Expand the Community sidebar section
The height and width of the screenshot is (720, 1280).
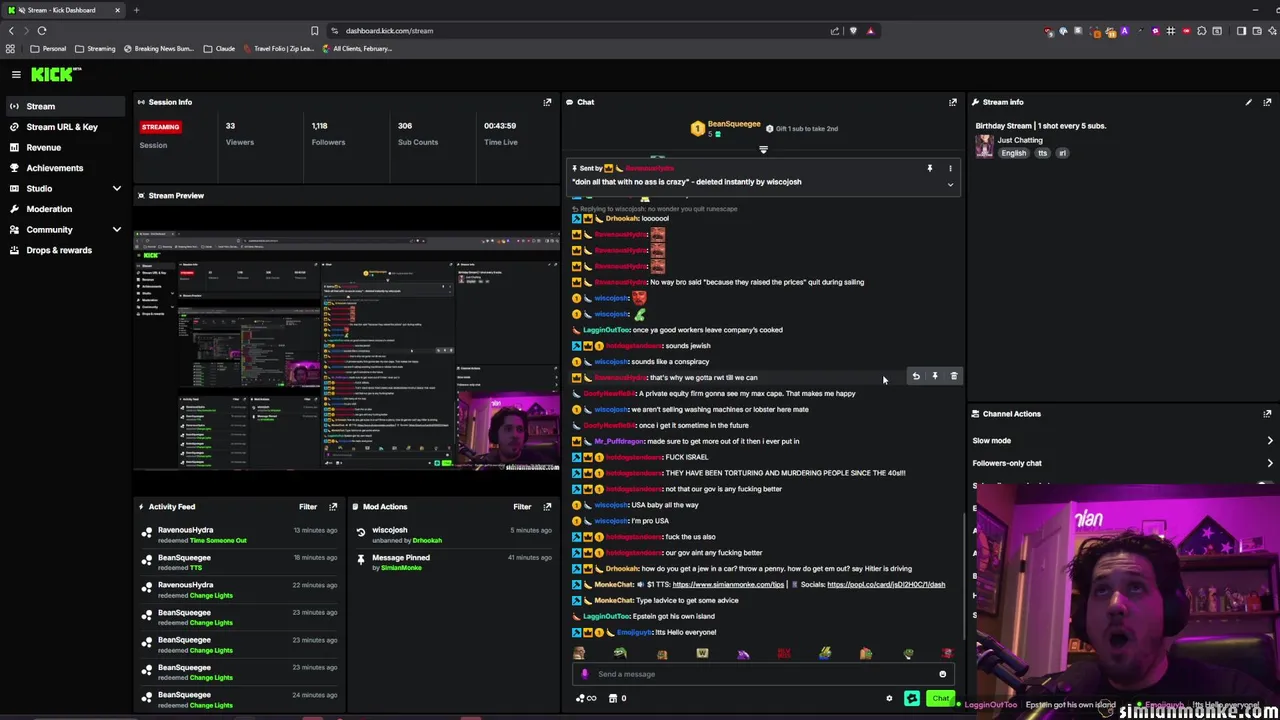point(116,230)
